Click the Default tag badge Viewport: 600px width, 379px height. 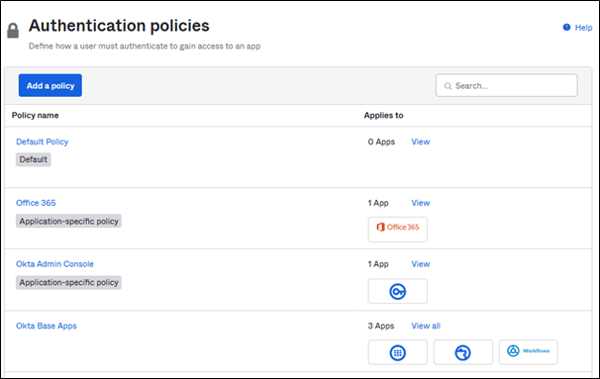click(x=33, y=159)
